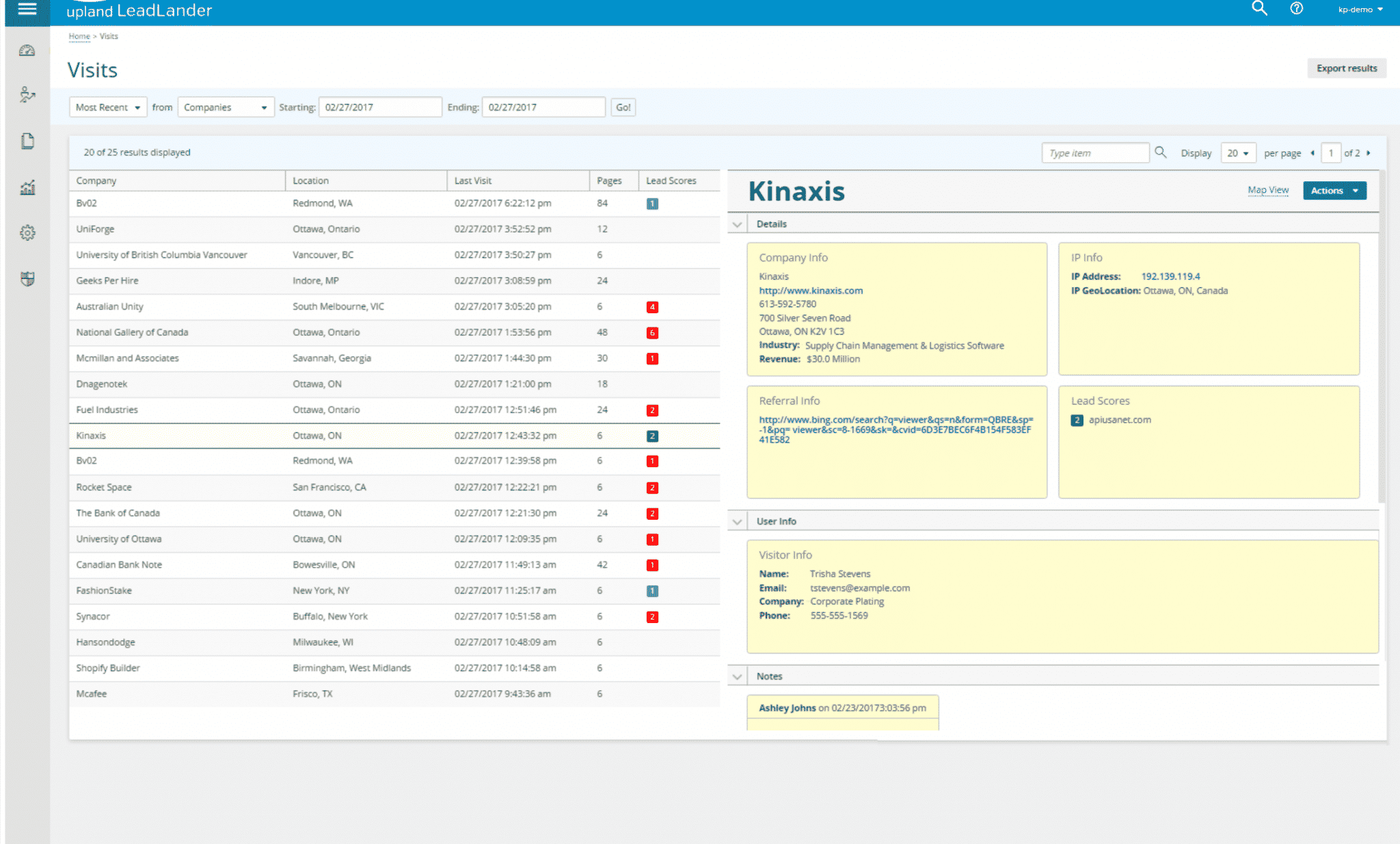This screenshot has width=1400, height=844.
Task: Click Kinaxis row lead score badge
Action: pos(652,436)
